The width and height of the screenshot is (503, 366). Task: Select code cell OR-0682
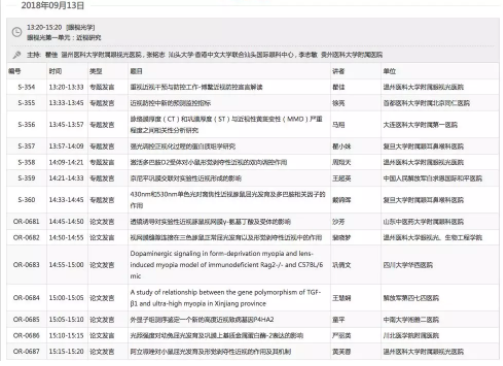pyautogui.click(x=26, y=238)
